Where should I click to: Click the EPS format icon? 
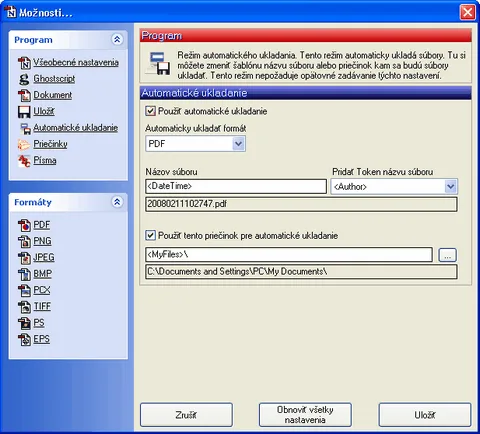pyautogui.click(x=24, y=339)
